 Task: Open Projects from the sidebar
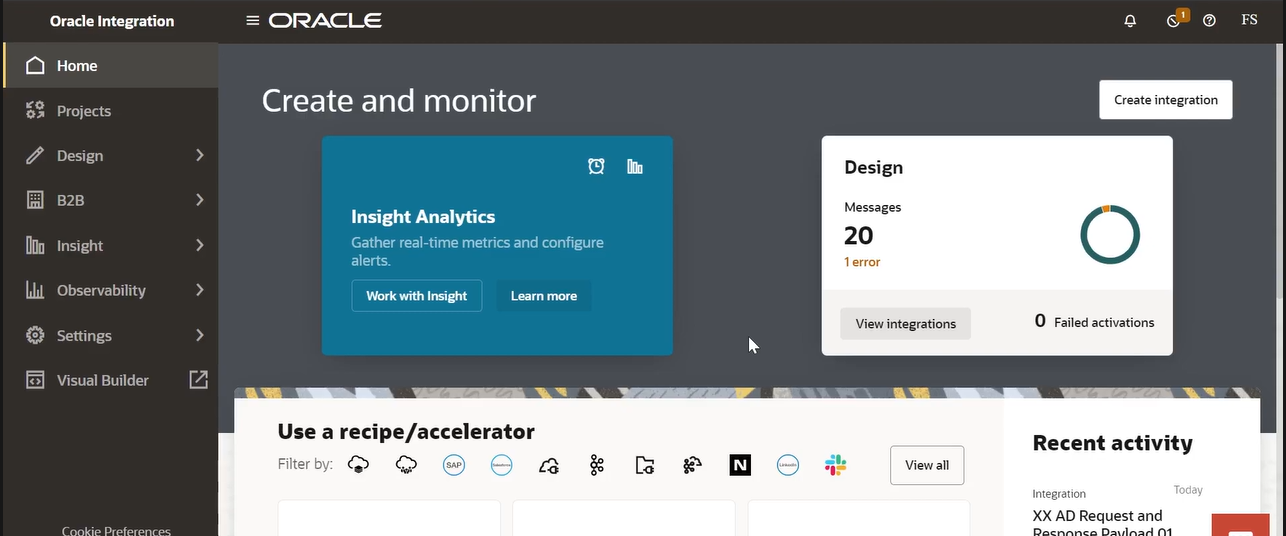tap(110, 111)
